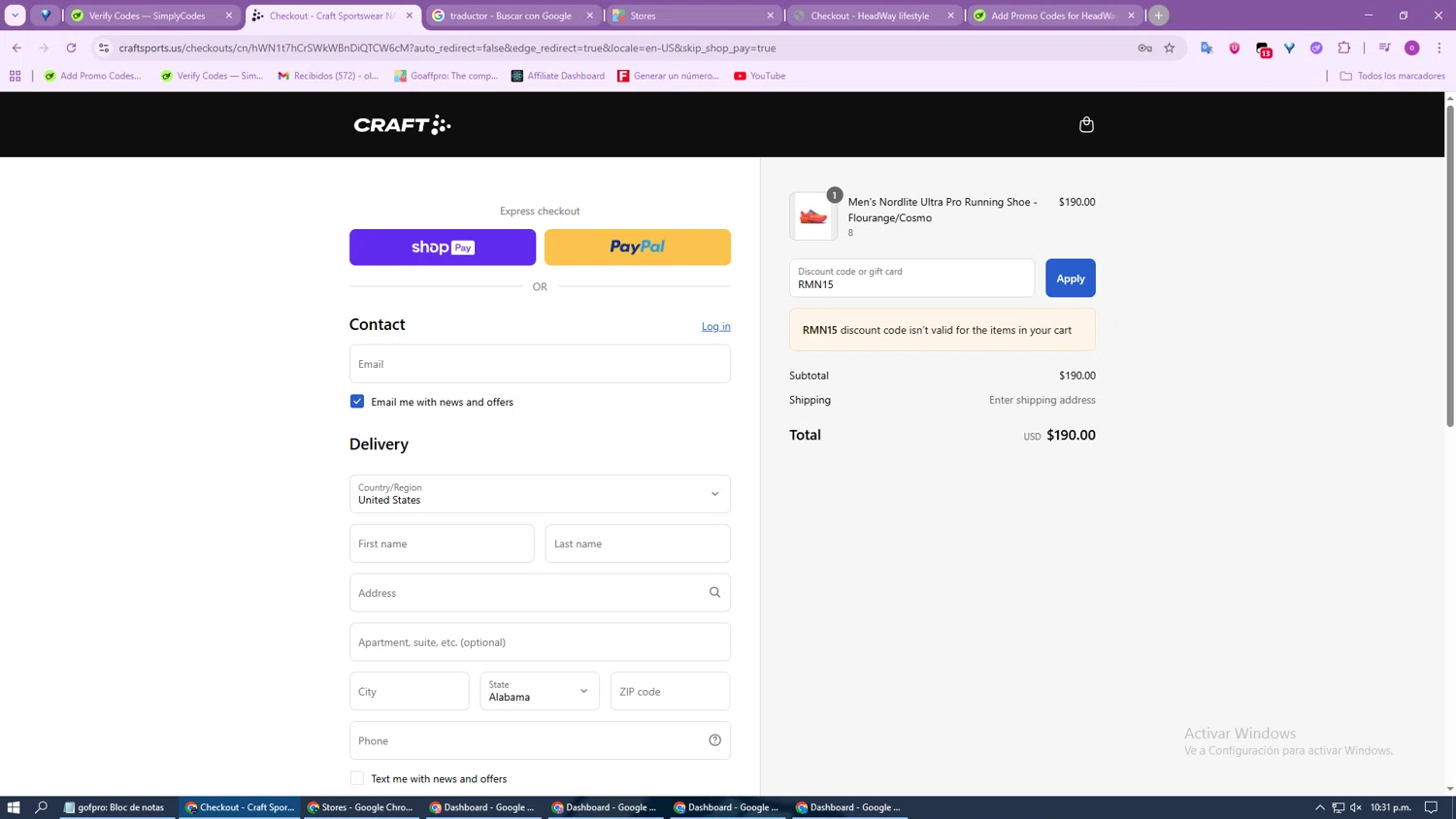
Task: Open the tab search dropdown arrow
Action: (x=16, y=16)
